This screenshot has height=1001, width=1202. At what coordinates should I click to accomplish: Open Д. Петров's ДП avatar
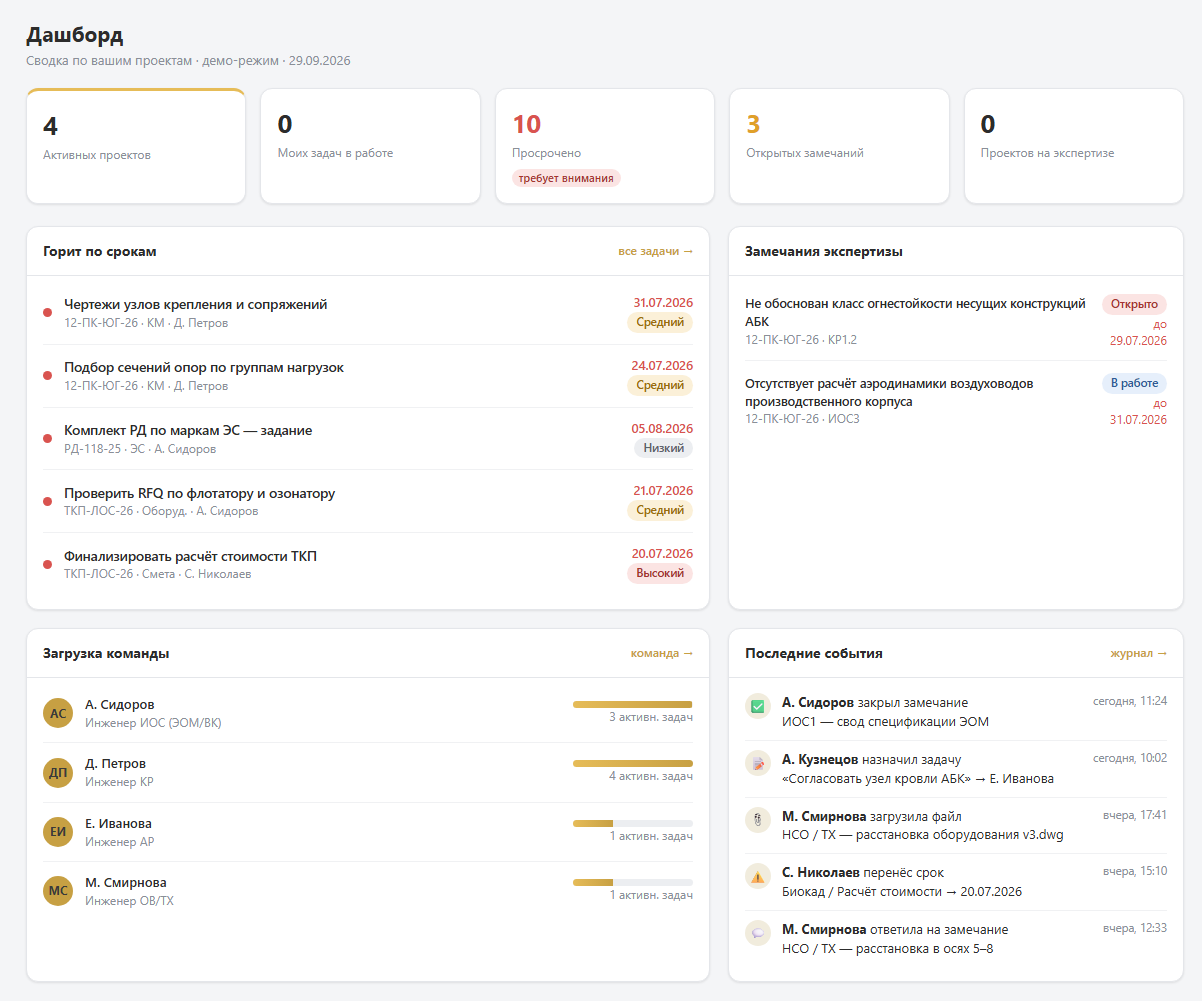58,772
